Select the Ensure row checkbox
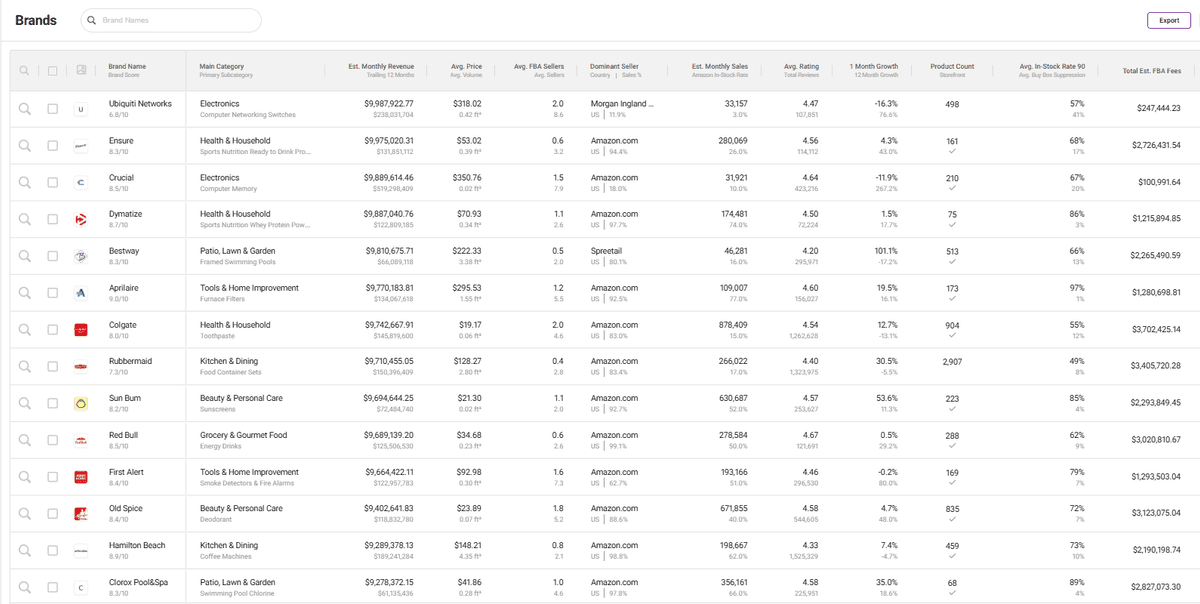The height and width of the screenshot is (604, 1200). pos(52,145)
